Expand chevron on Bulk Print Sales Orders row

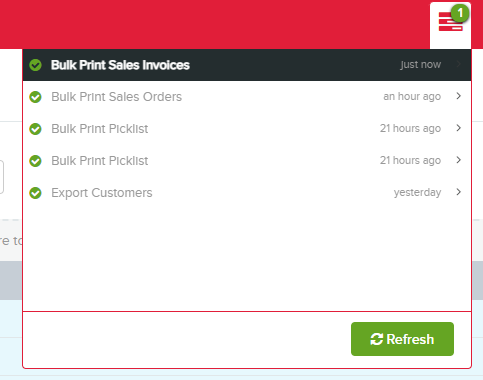459,96
